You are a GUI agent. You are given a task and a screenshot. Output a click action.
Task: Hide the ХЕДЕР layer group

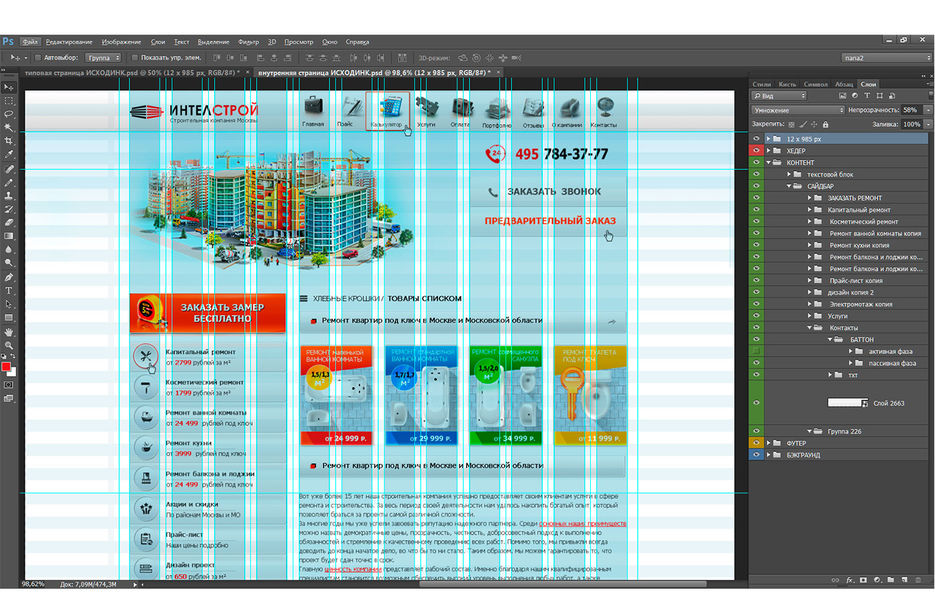tap(756, 151)
